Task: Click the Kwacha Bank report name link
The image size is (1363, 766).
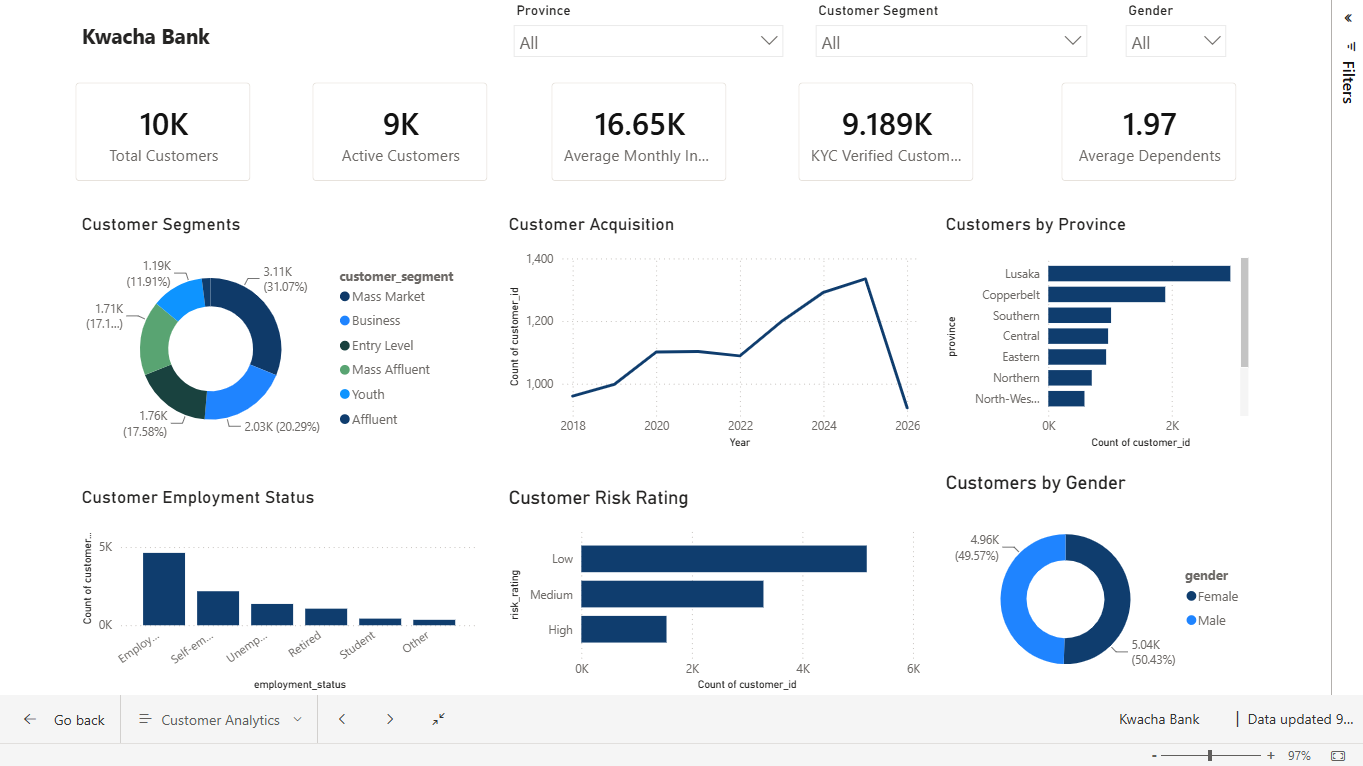Action: pos(1159,719)
